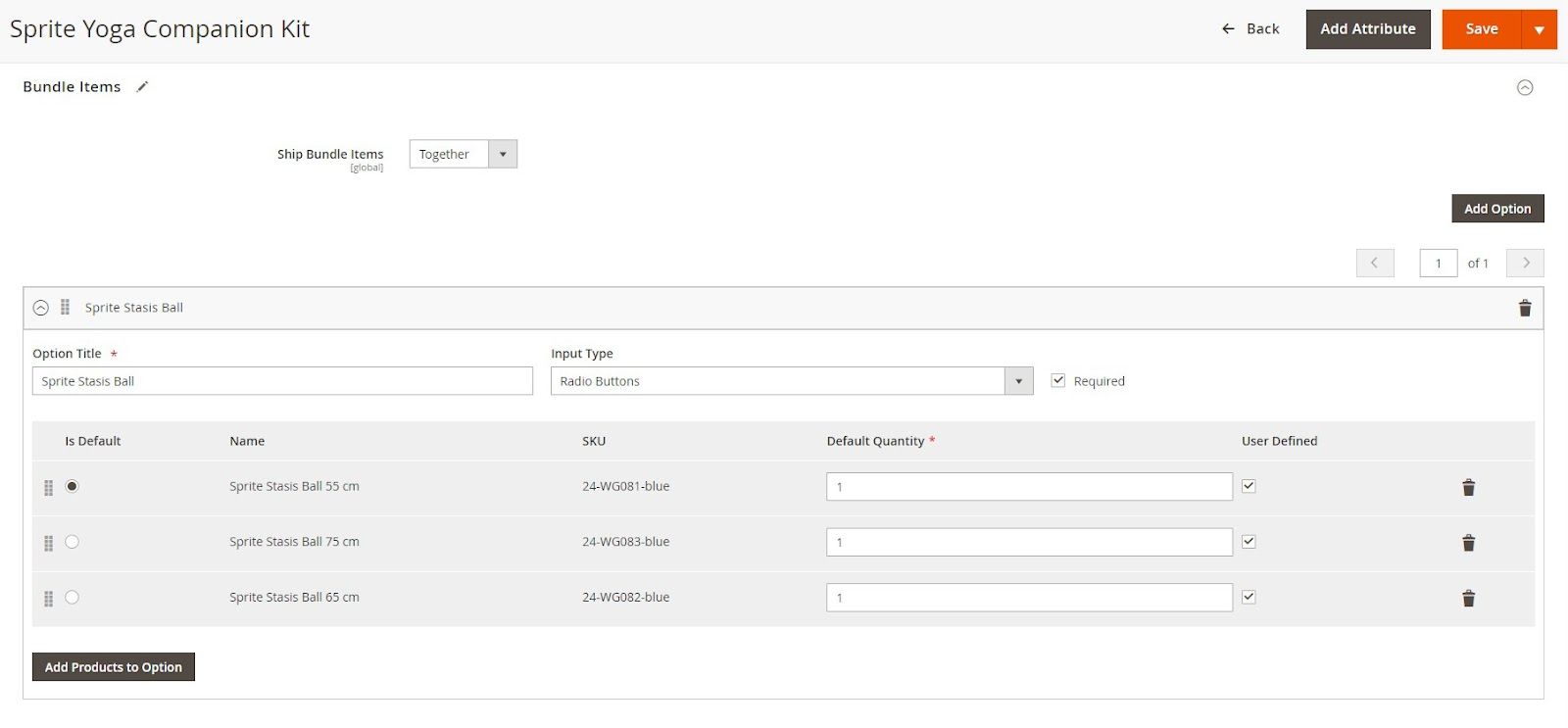Image resolution: width=1568 pixels, height=728 pixels.
Task: Focus the Option Title input field
Action: point(282,381)
